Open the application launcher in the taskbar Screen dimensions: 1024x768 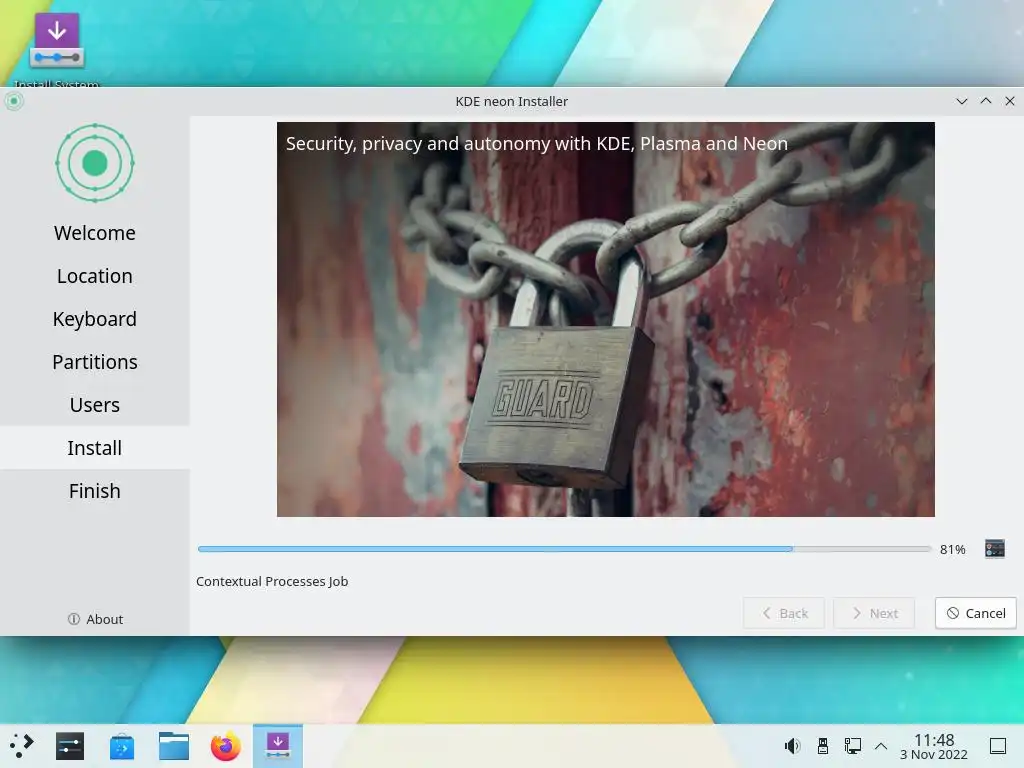pyautogui.click(x=22, y=746)
